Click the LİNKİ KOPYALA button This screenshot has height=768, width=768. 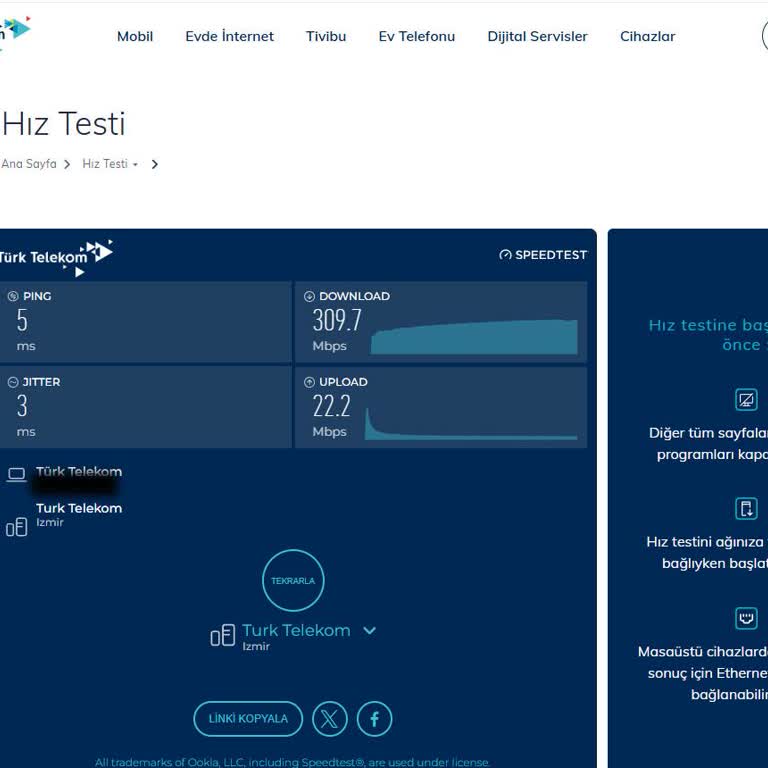[248, 719]
